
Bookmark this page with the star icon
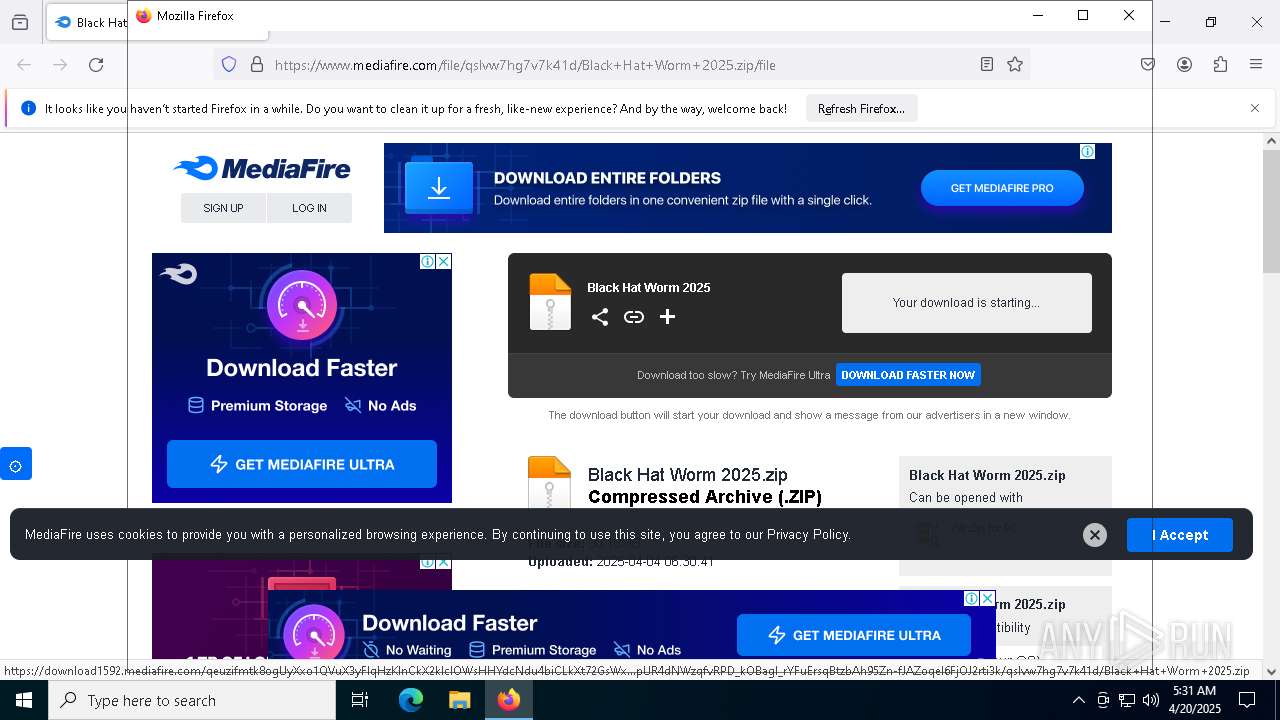point(1015,64)
